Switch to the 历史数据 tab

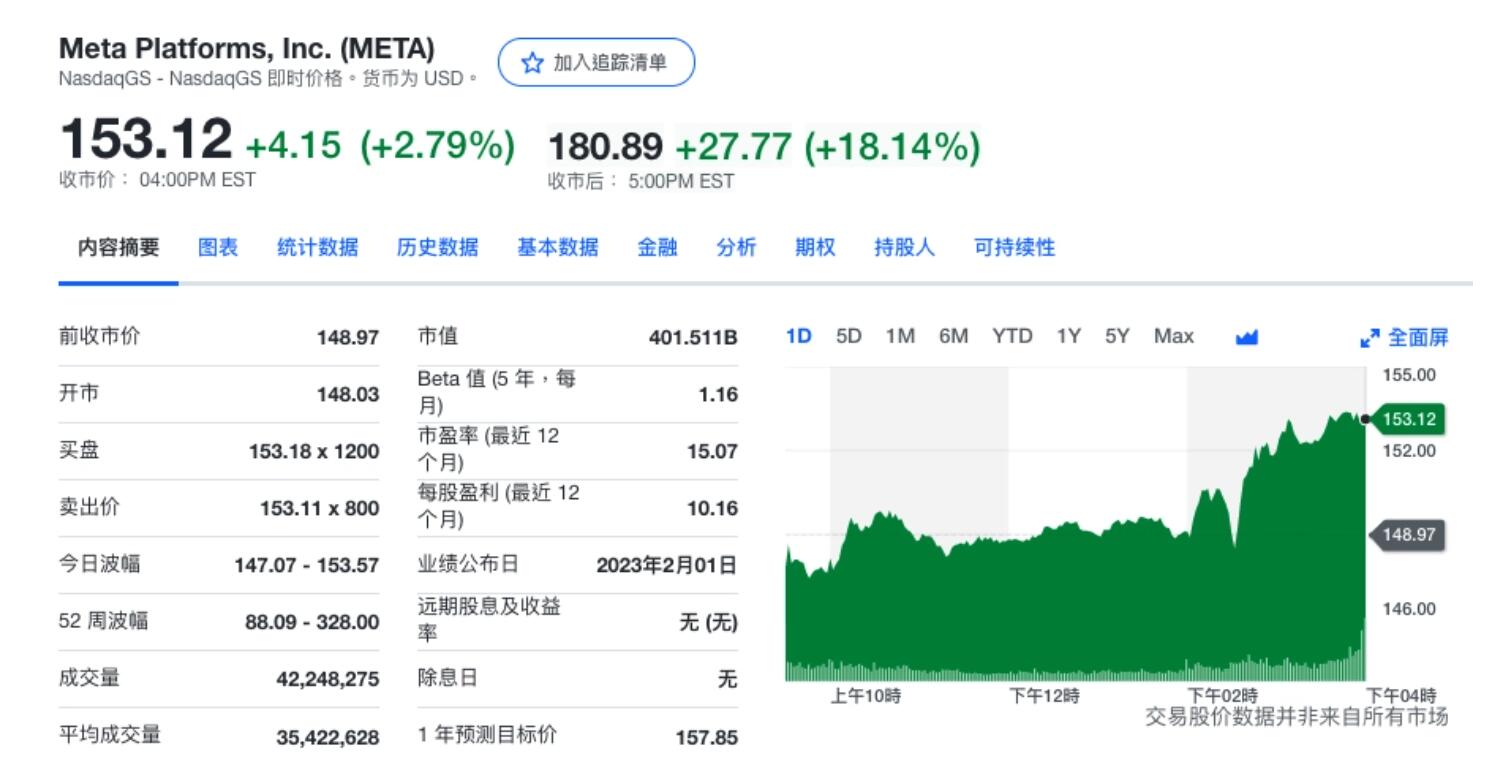[437, 247]
